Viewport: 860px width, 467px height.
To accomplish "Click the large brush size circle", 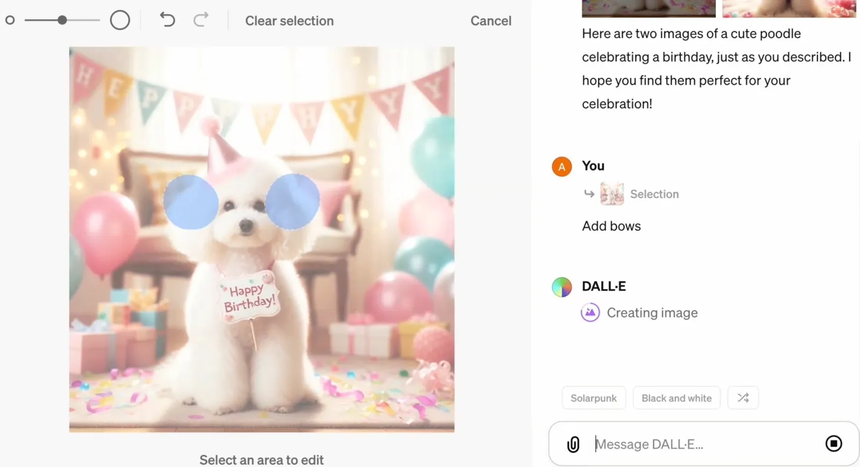I will pos(120,20).
